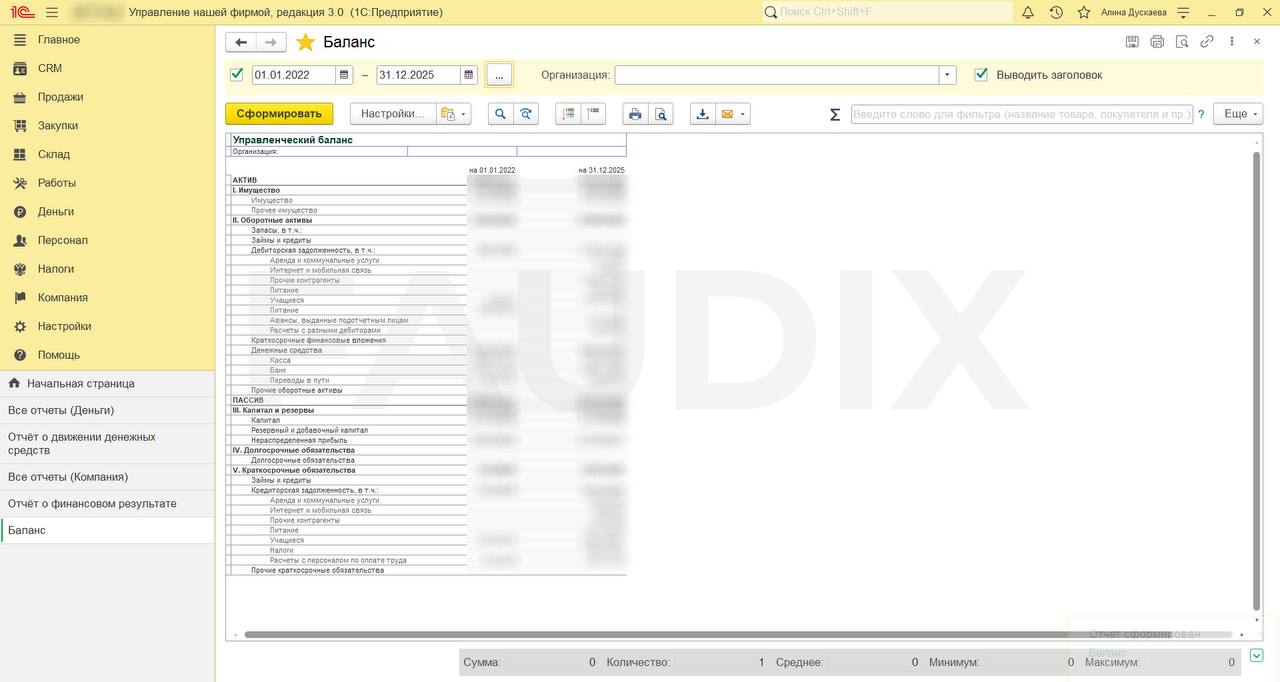The width and height of the screenshot is (1280, 682).
Task: Open the Налоги section
Action: (x=107, y=269)
